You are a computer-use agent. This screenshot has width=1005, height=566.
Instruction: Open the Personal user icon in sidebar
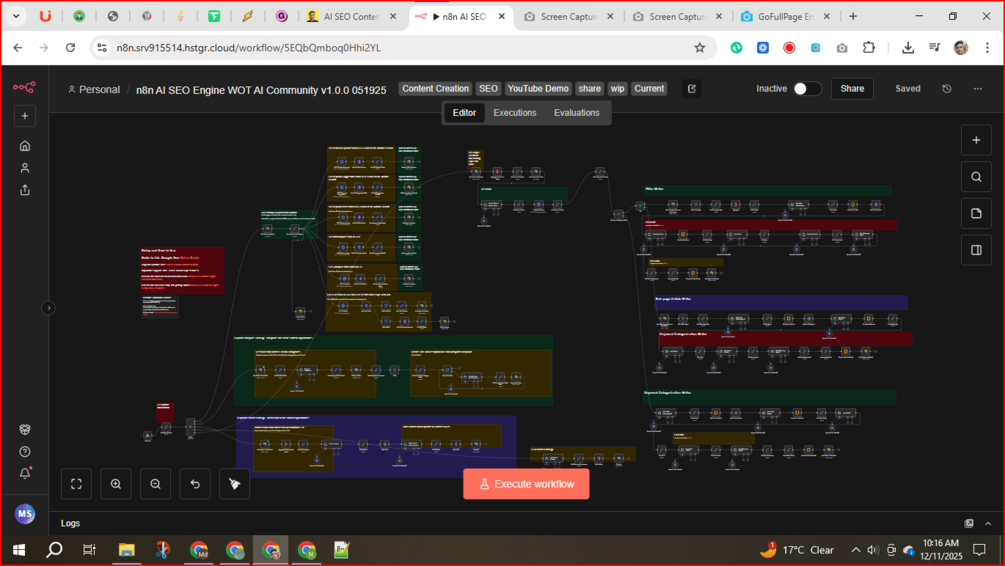click(24, 168)
